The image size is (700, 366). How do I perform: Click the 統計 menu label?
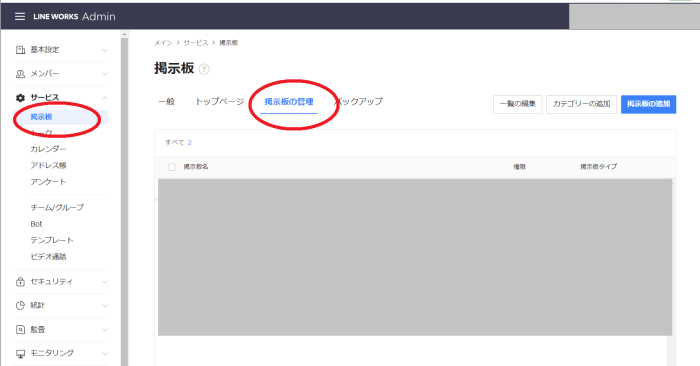point(38,306)
